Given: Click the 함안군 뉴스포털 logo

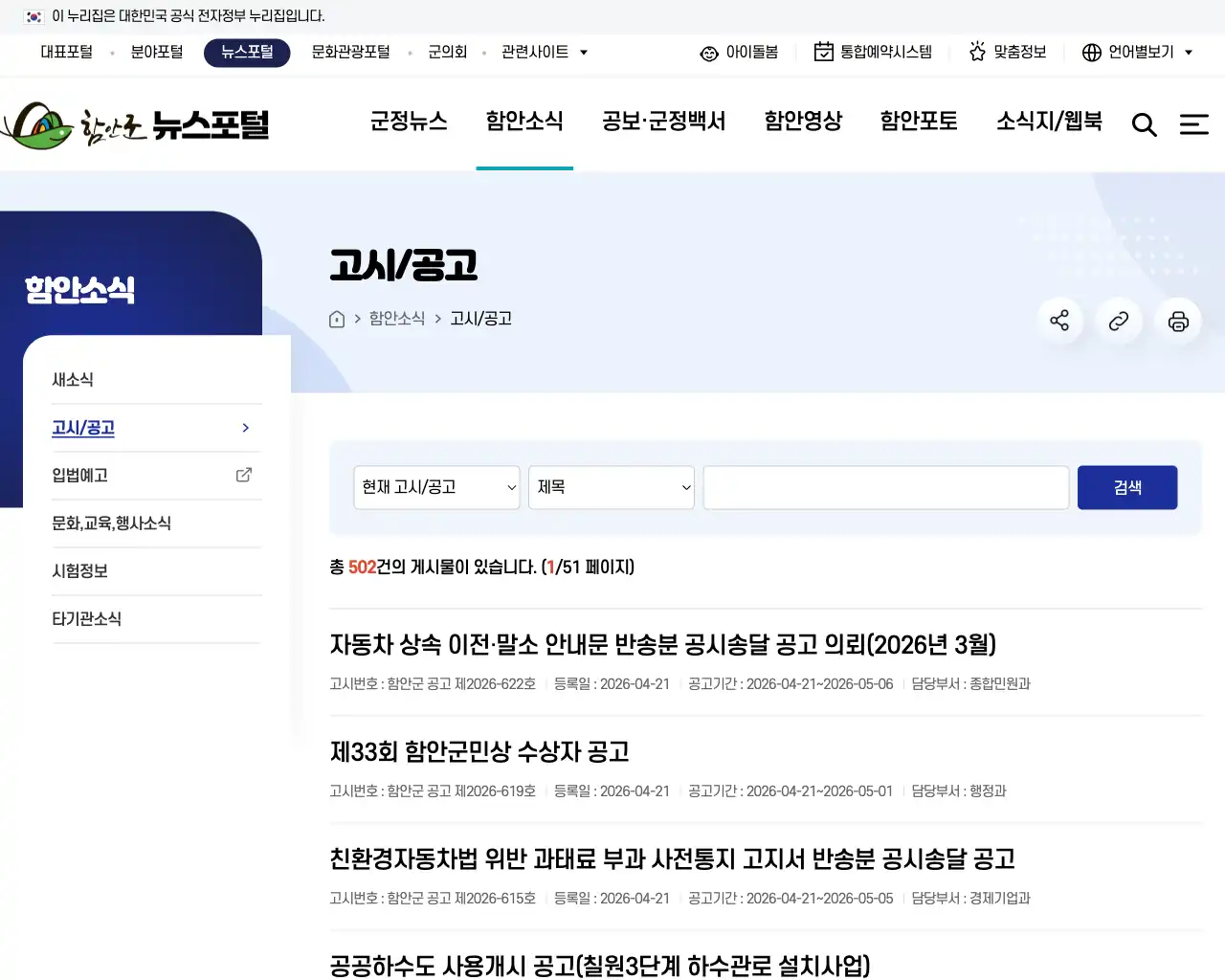Looking at the screenshot, I should (135, 125).
